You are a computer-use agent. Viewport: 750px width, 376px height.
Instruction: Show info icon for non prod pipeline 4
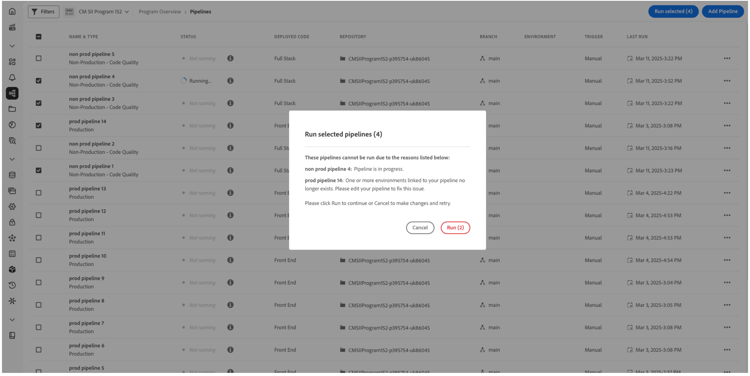[x=230, y=81]
